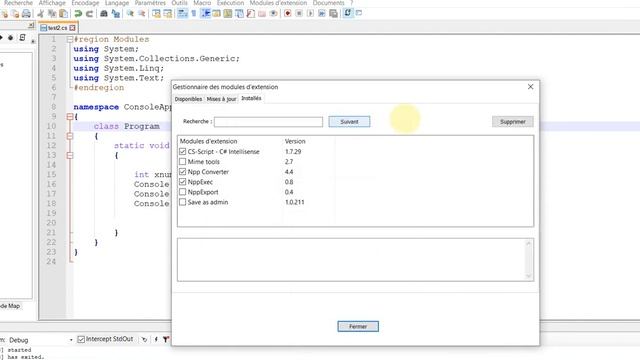640x360 pixels.
Task: Click the Print toolbar icon
Action: [26, 13]
